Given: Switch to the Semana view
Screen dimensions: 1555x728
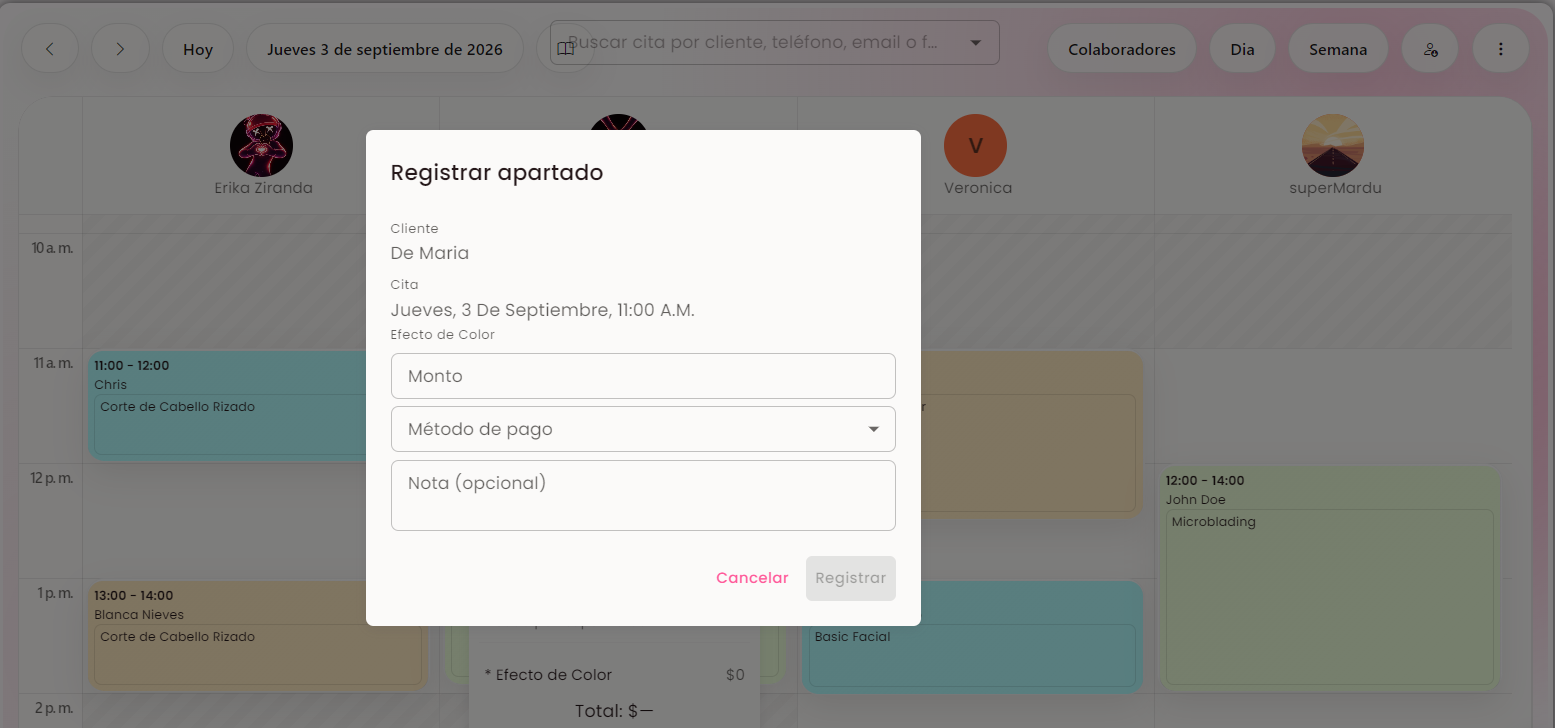Looking at the screenshot, I should pyautogui.click(x=1338, y=49).
